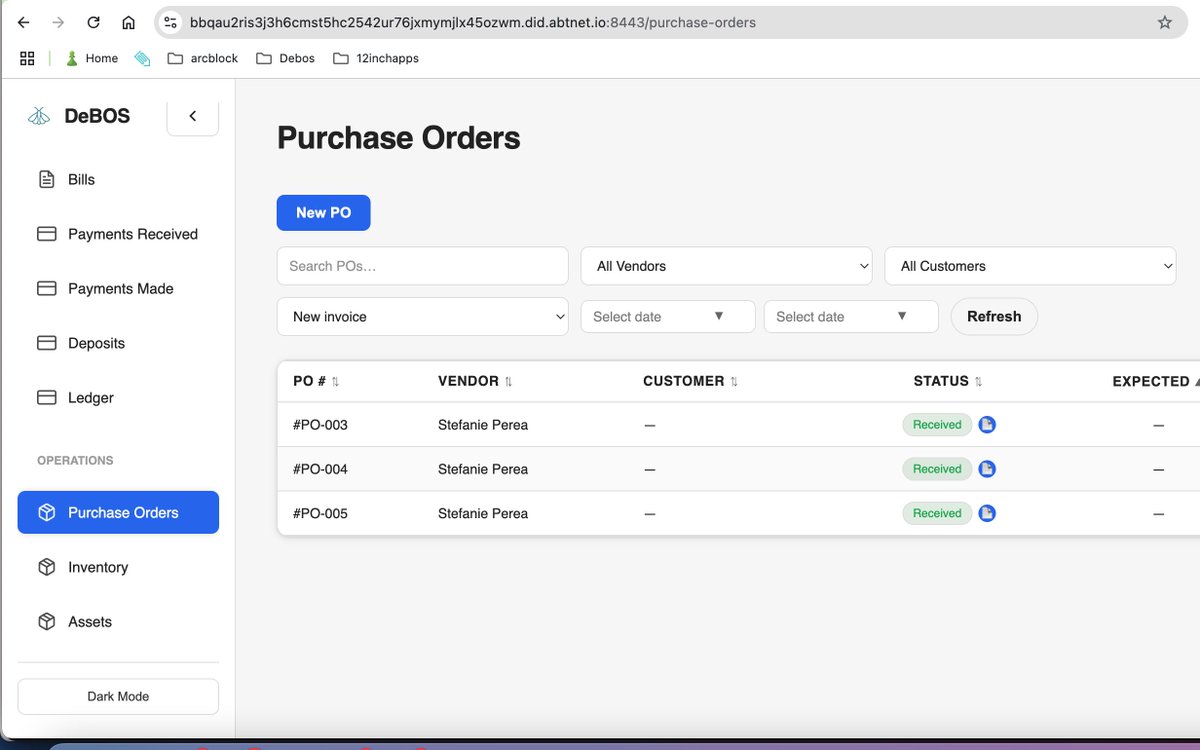Click the Inventory box icon

(x=46, y=567)
